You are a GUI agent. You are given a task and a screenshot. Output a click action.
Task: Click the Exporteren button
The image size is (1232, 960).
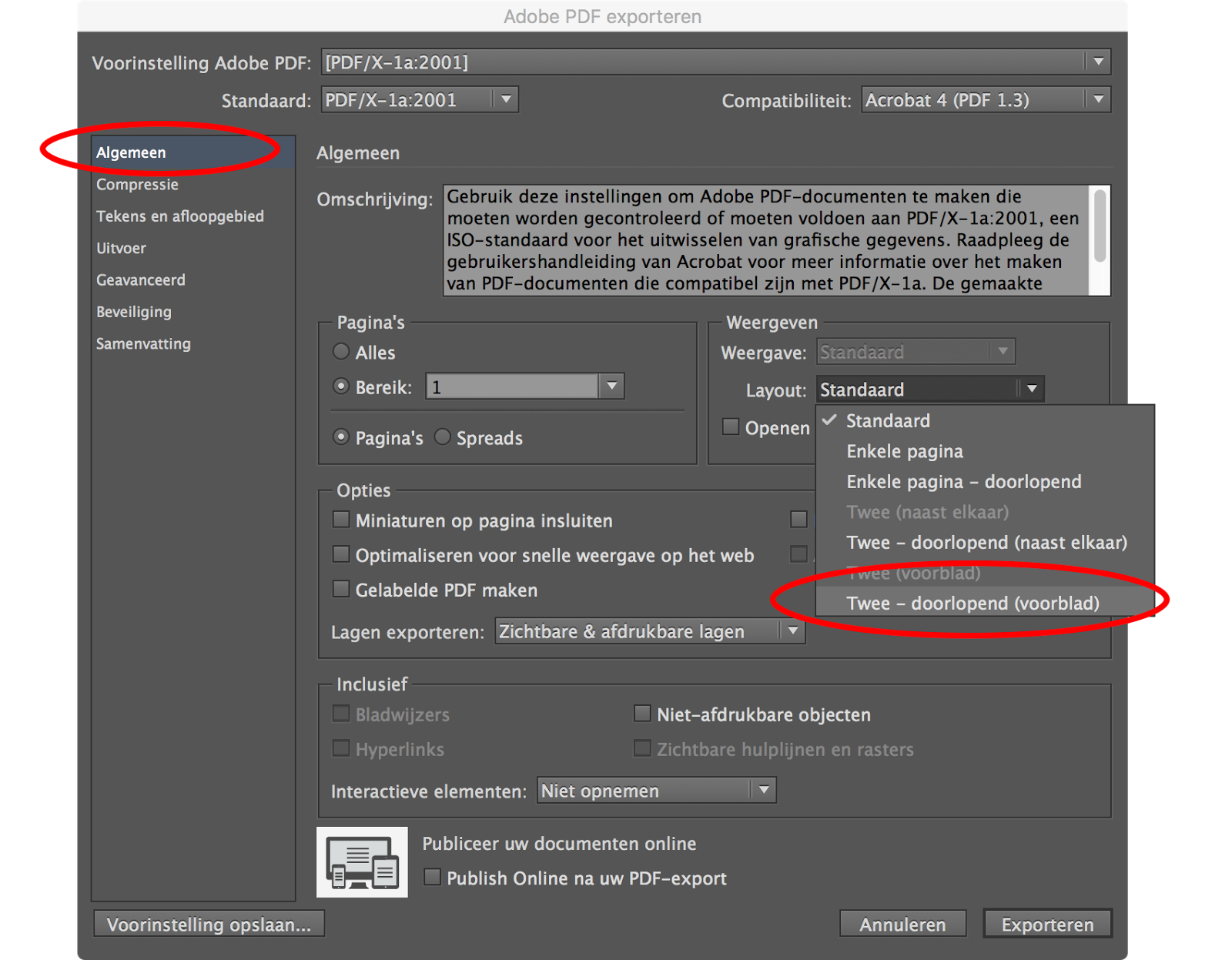(1047, 924)
